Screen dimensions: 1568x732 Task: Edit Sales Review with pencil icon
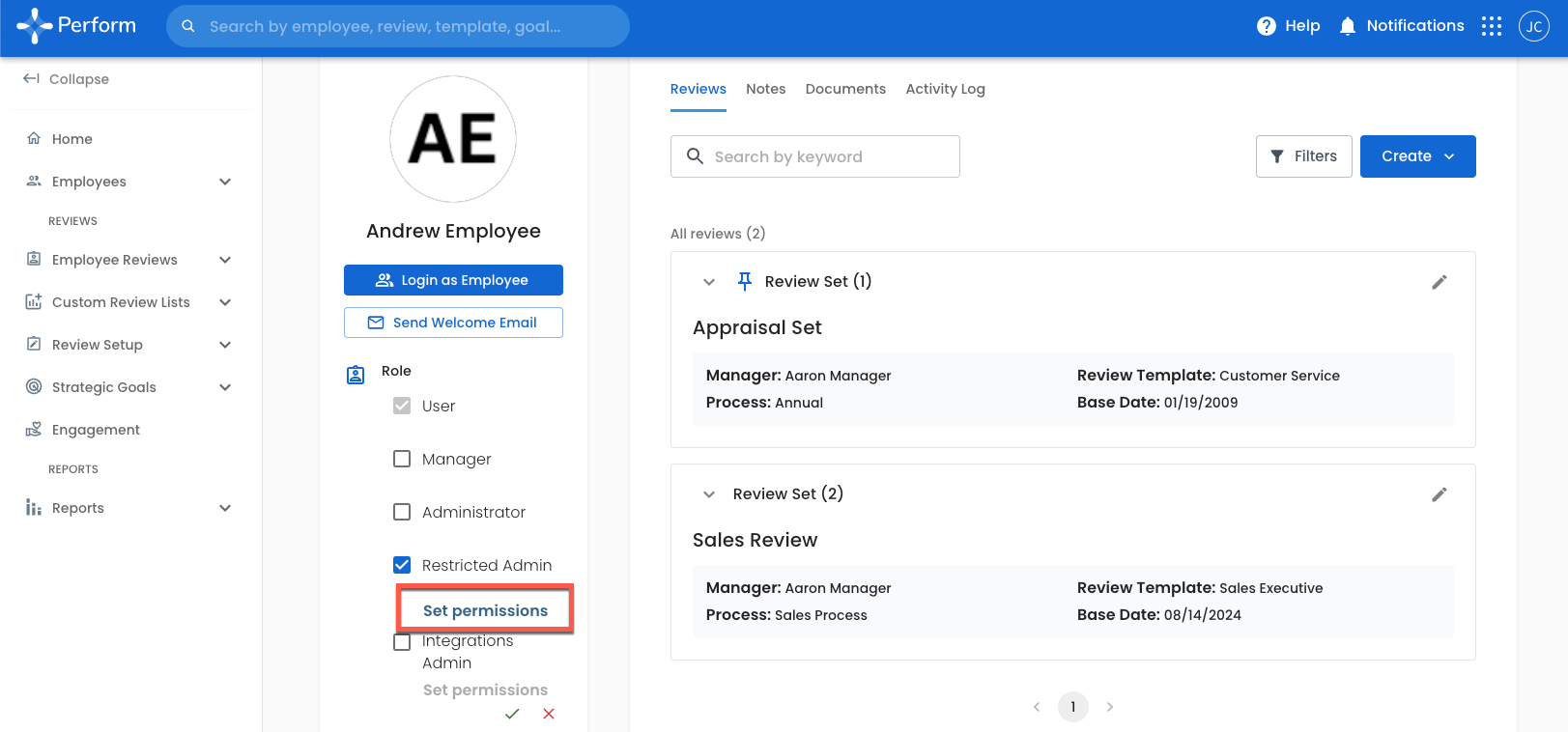pyautogui.click(x=1439, y=494)
